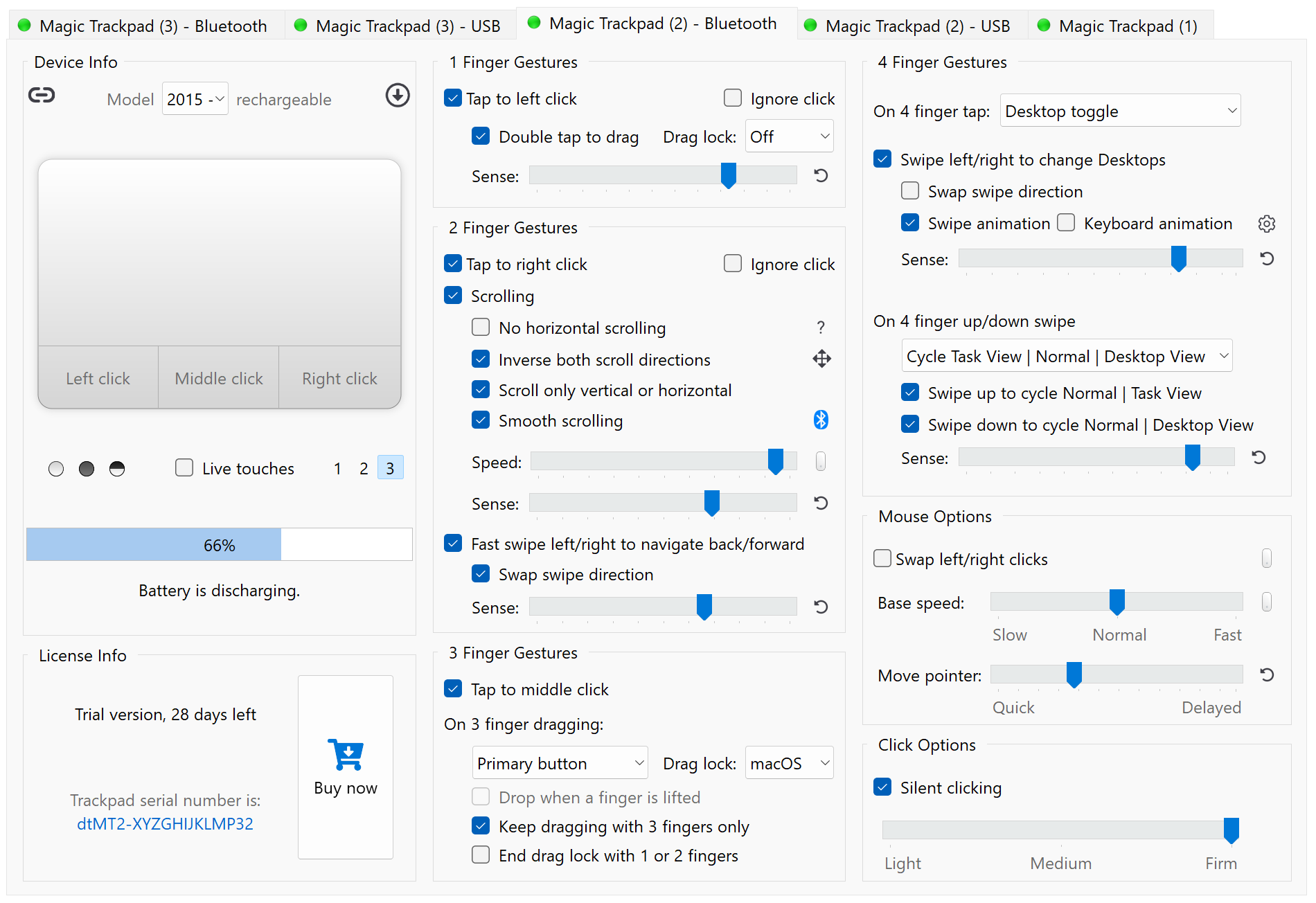Viewport: 1316px width, 903px height.
Task: Click the Buy now button
Action: pos(345,765)
